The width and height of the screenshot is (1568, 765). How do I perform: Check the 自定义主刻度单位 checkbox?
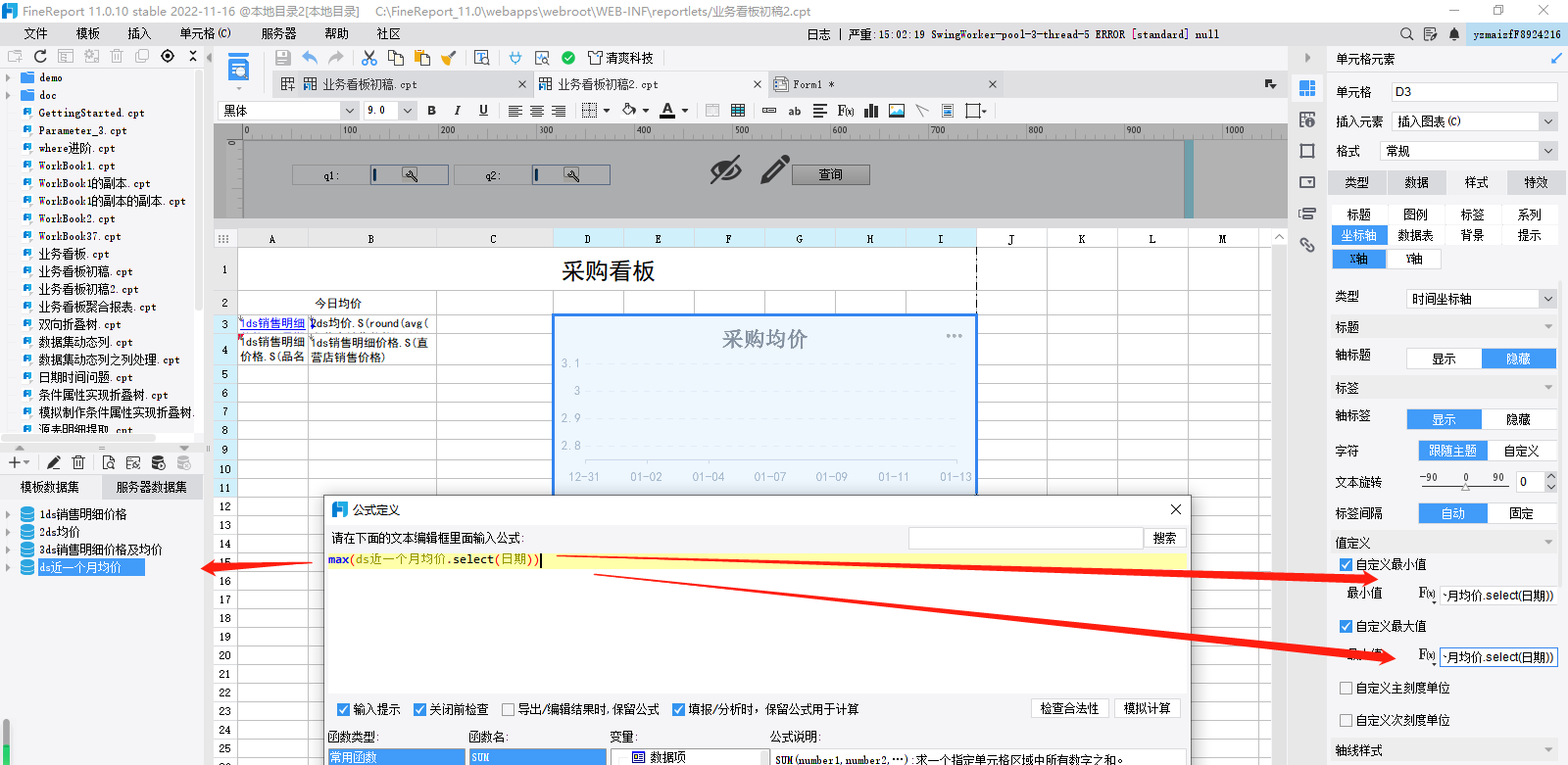coord(1346,688)
